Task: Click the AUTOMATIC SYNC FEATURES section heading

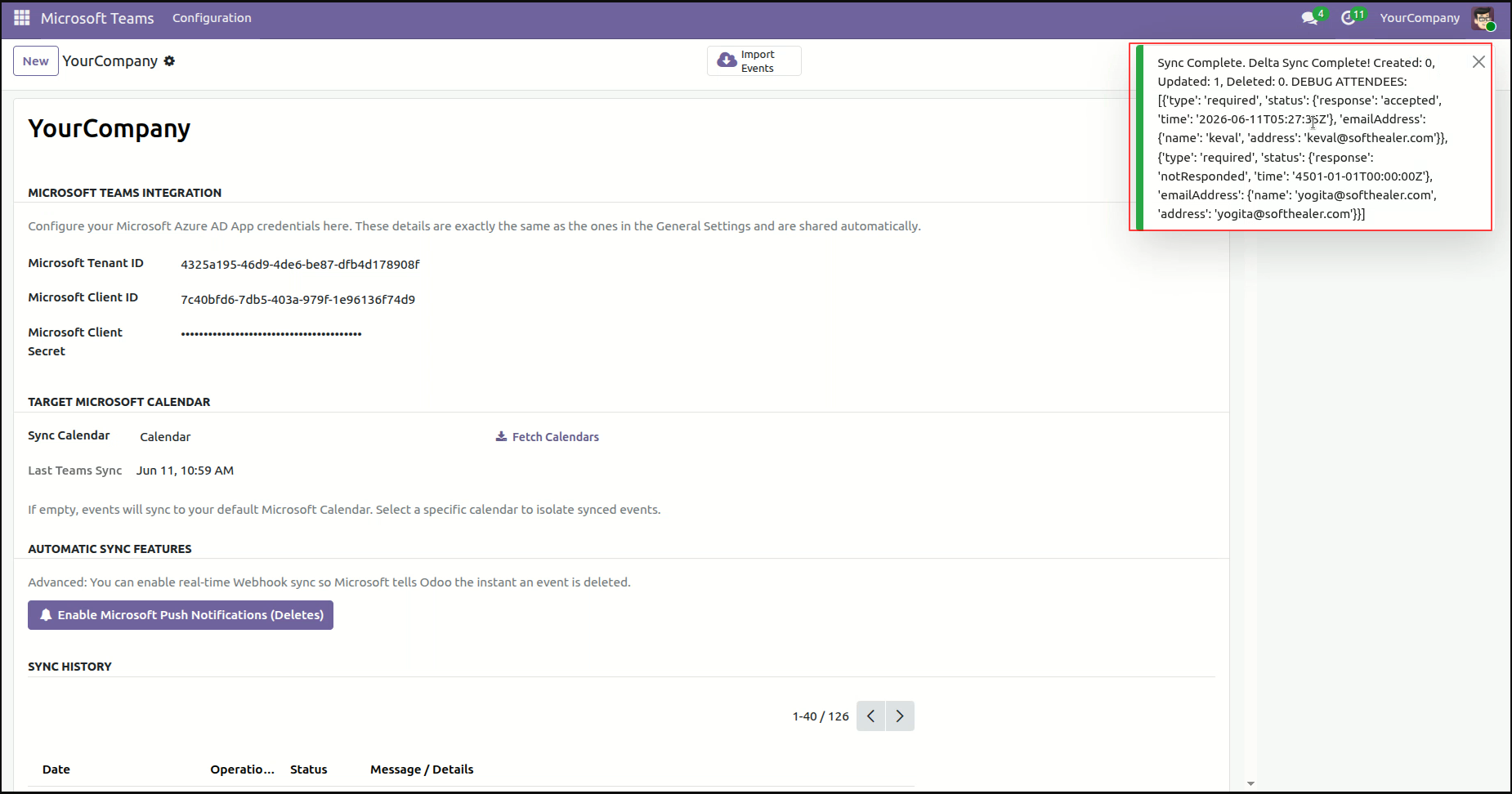Action: [110, 549]
